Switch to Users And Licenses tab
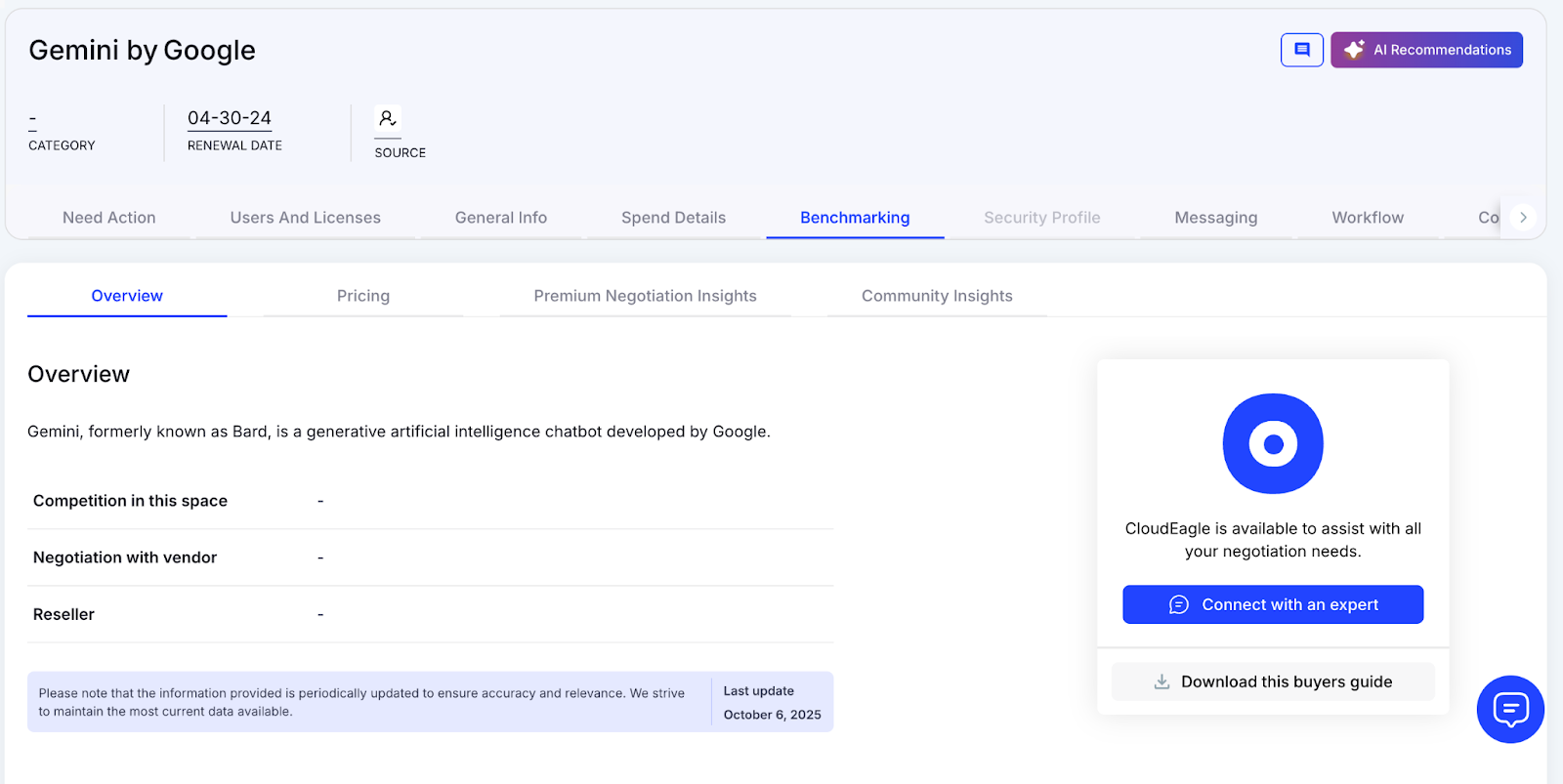Viewport: 1563px width, 784px height. pos(306,218)
